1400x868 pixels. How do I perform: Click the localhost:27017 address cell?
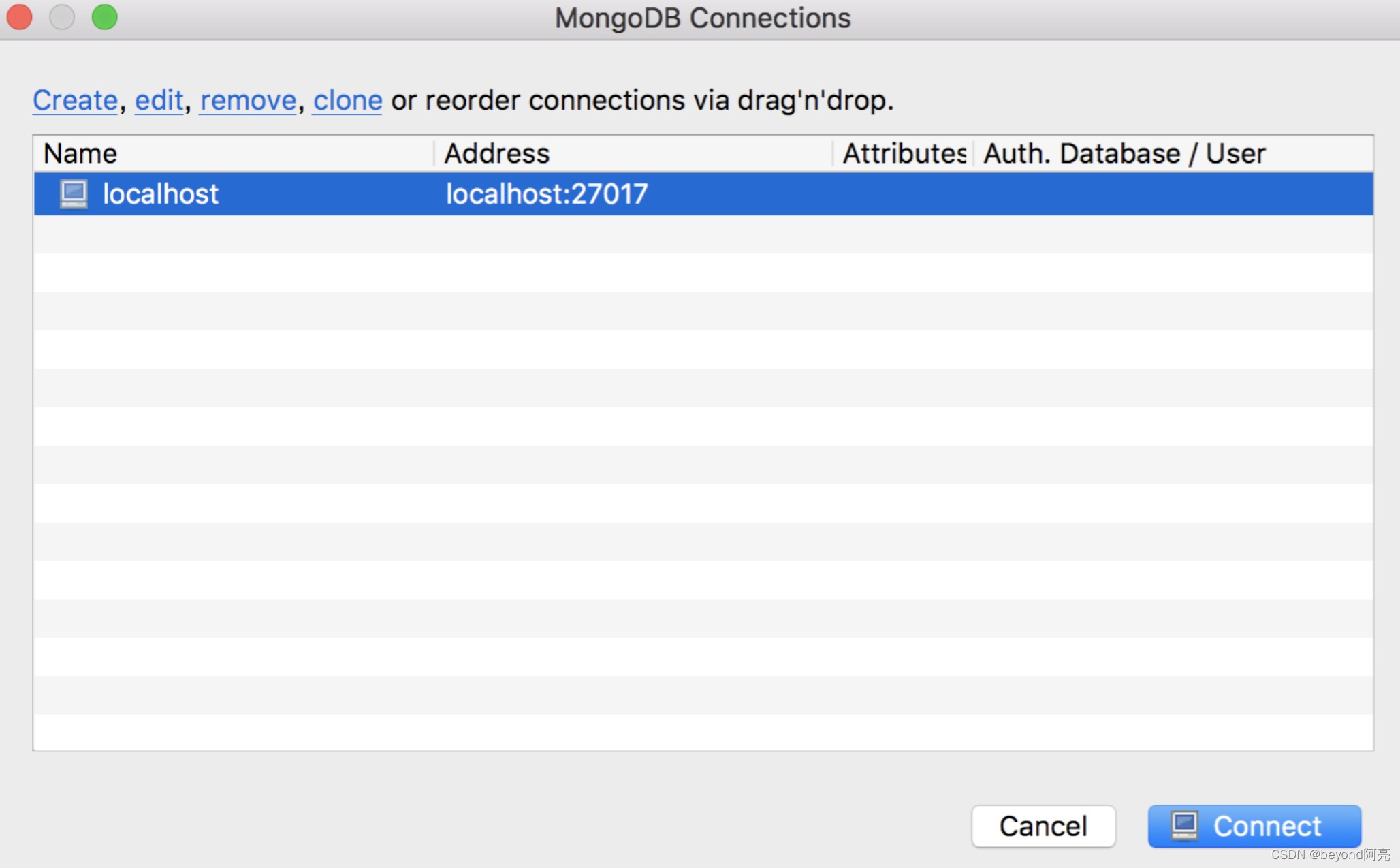(546, 194)
